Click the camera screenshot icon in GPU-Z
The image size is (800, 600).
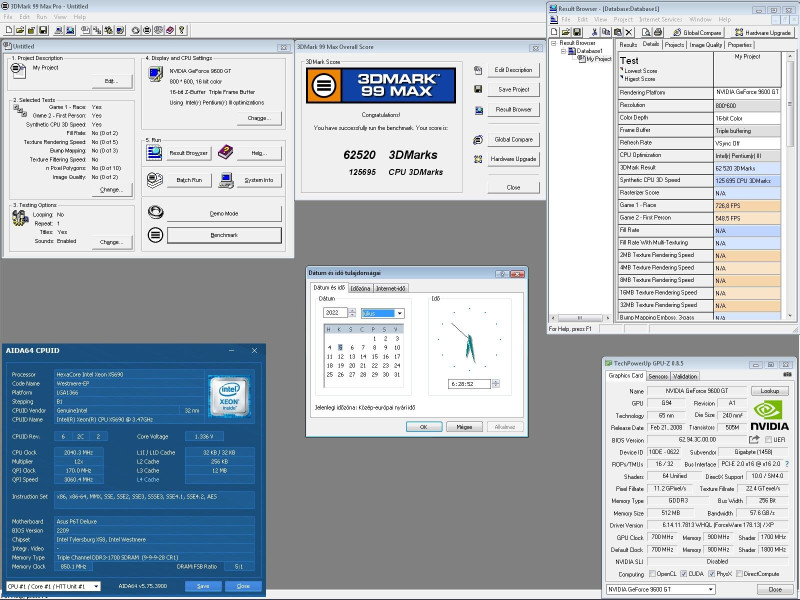click(x=787, y=375)
